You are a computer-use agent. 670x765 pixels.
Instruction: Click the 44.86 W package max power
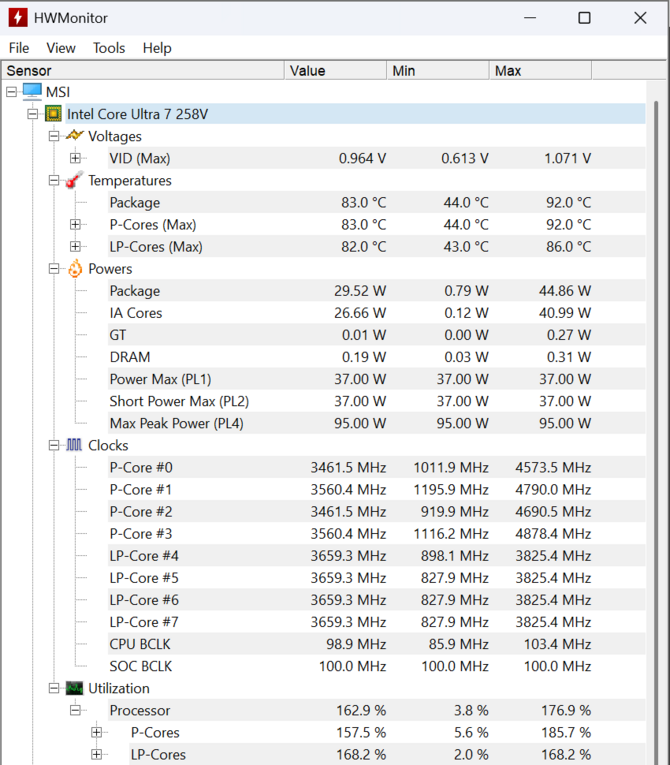(x=565, y=291)
